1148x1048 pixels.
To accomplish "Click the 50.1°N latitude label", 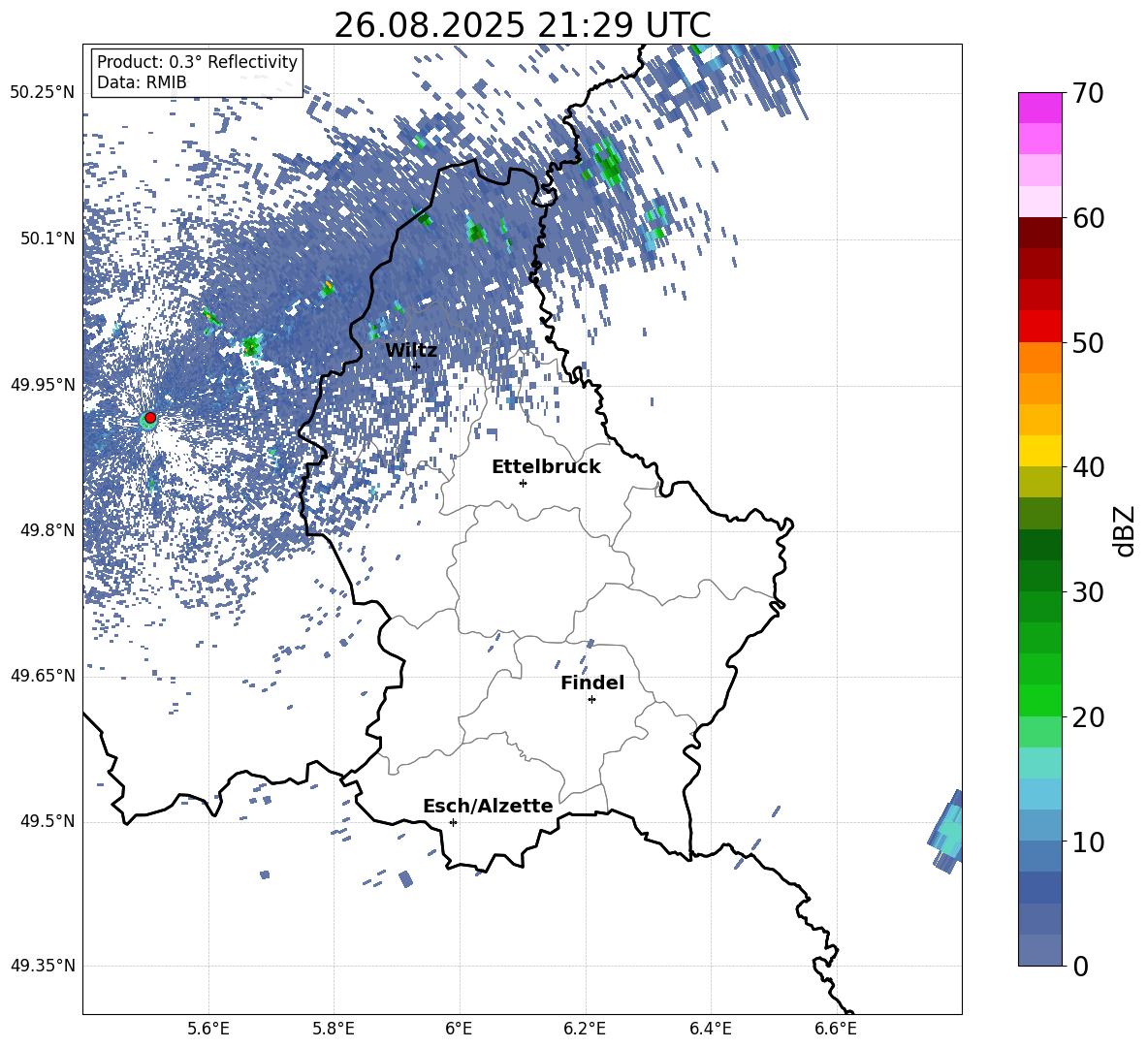I will [x=47, y=238].
